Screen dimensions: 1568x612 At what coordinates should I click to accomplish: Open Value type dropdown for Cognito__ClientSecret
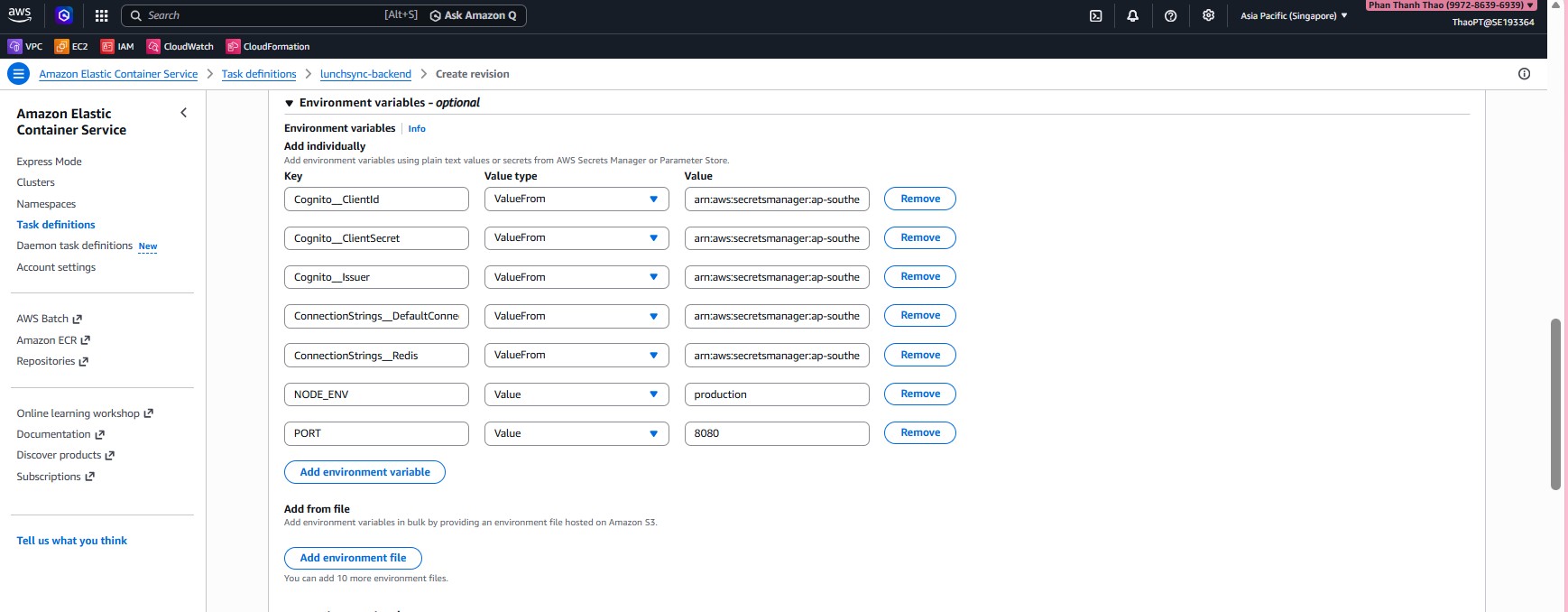(576, 237)
